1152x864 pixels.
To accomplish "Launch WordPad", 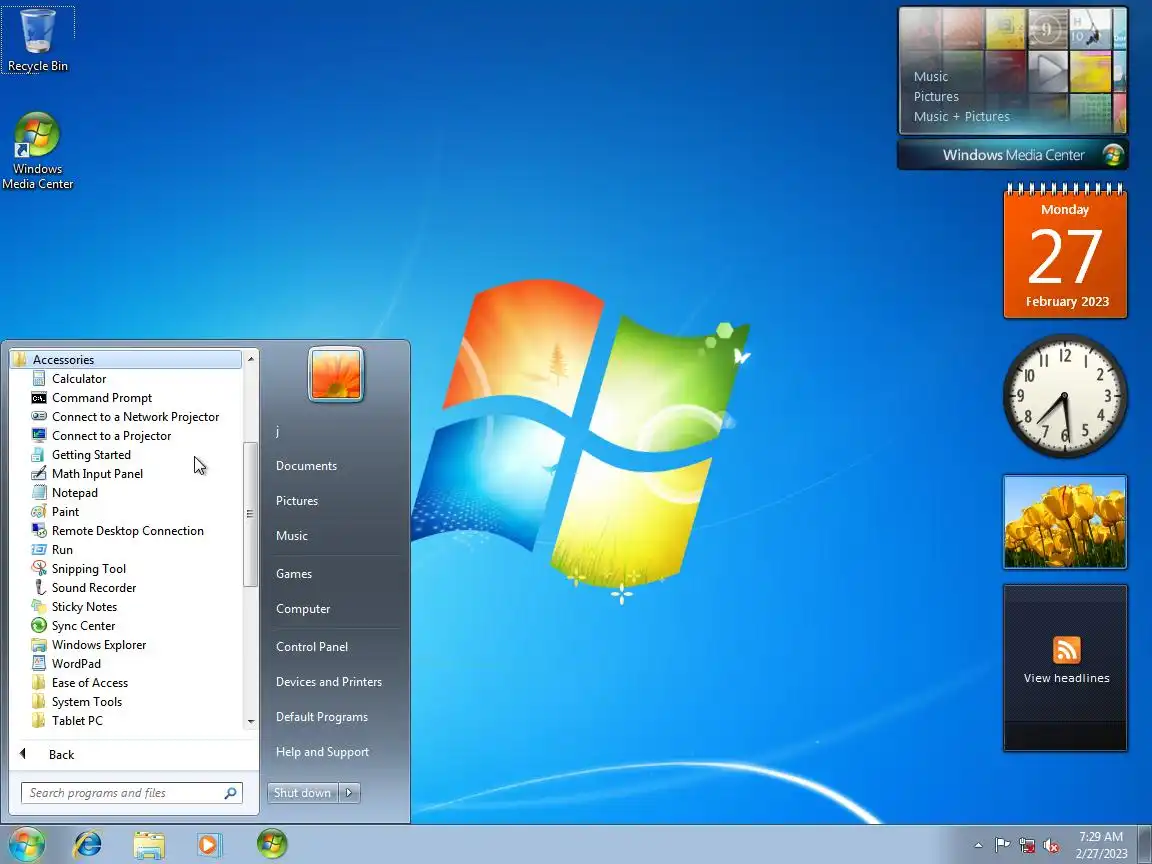I will pos(76,663).
